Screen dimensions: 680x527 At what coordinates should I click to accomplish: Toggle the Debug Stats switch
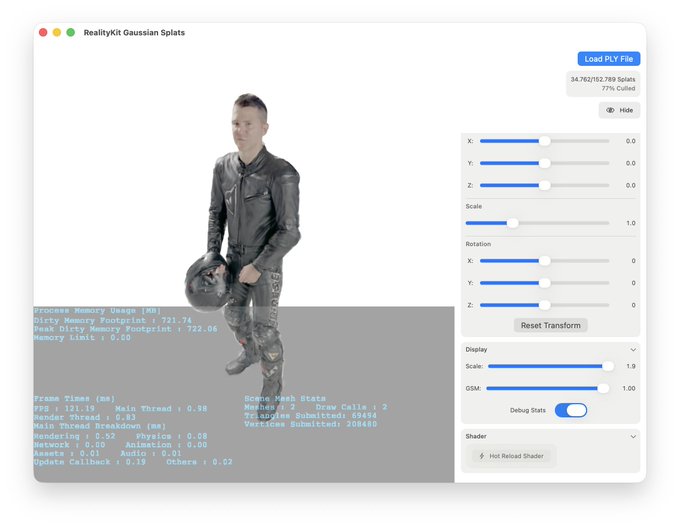pos(571,410)
